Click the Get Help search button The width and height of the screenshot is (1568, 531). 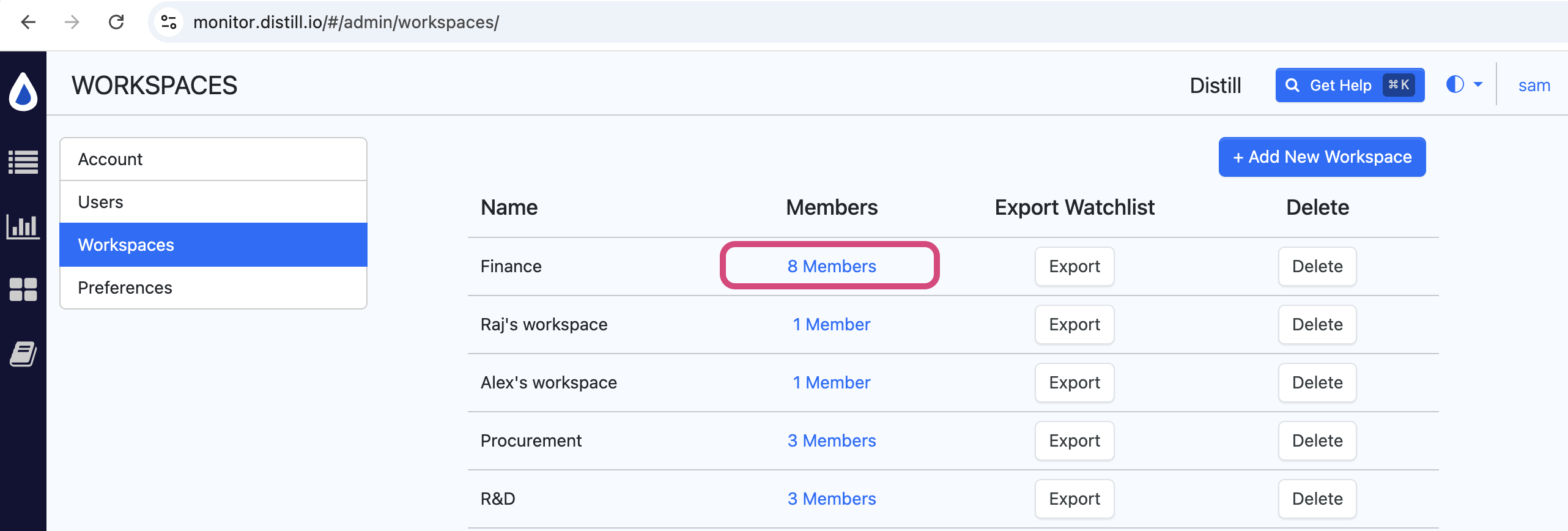pos(1350,85)
